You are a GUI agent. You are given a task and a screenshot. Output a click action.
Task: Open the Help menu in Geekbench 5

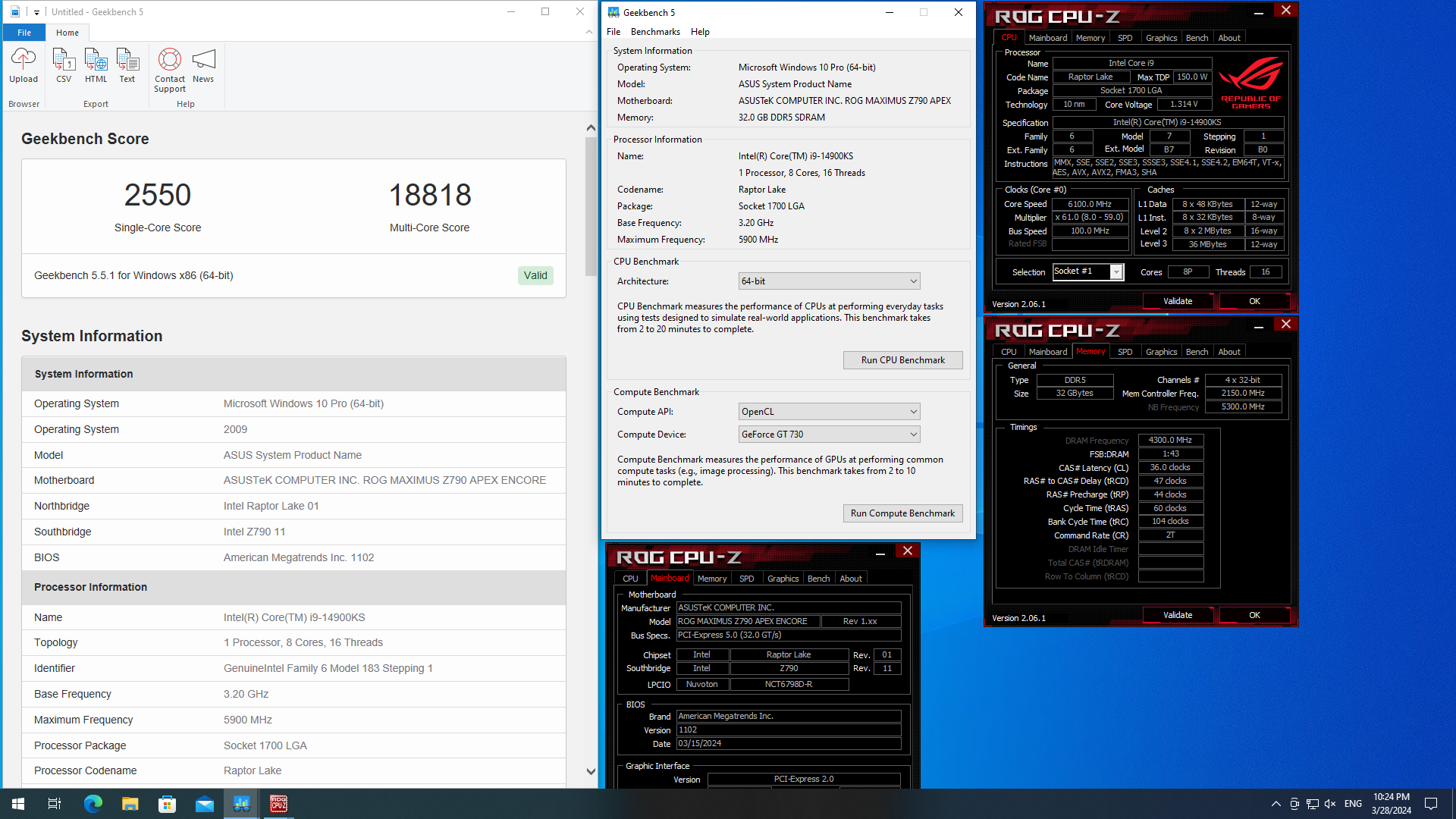700,32
